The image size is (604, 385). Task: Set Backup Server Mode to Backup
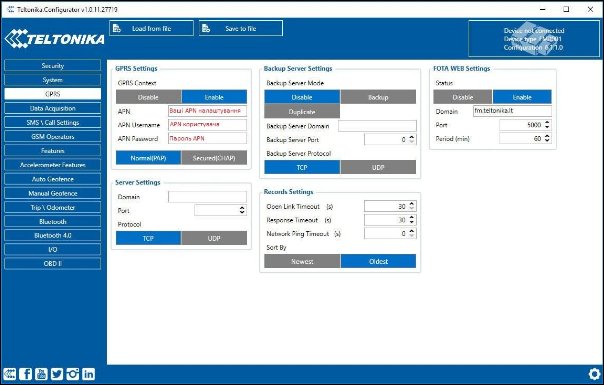tap(378, 97)
